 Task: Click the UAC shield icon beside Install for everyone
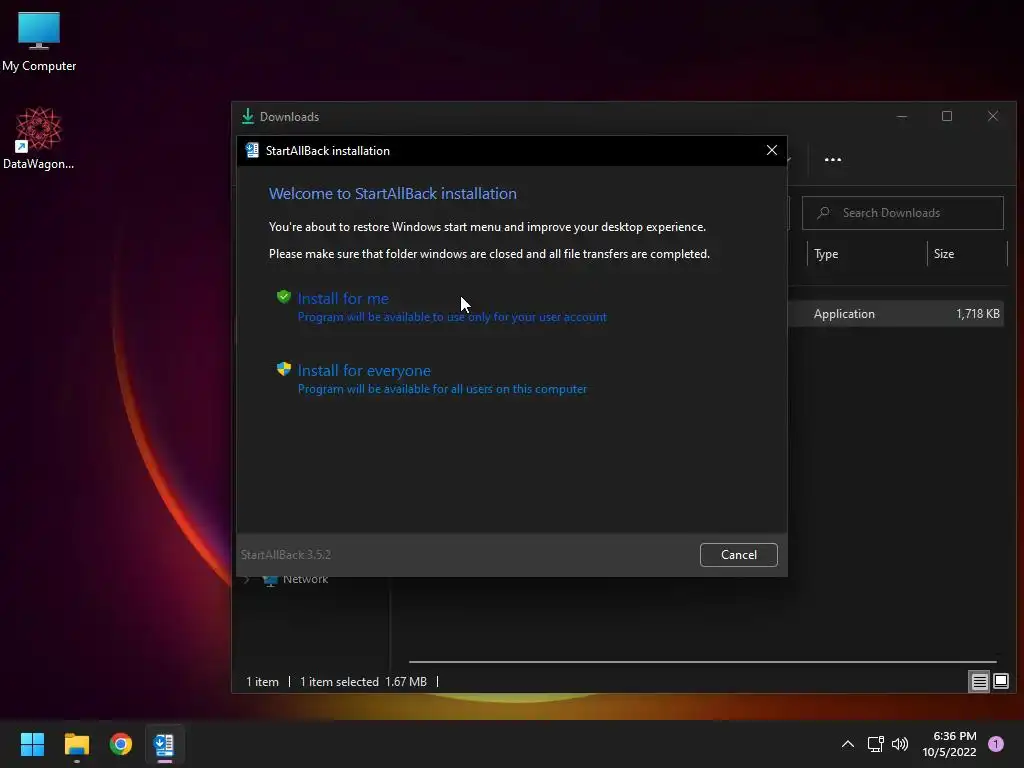(283, 369)
